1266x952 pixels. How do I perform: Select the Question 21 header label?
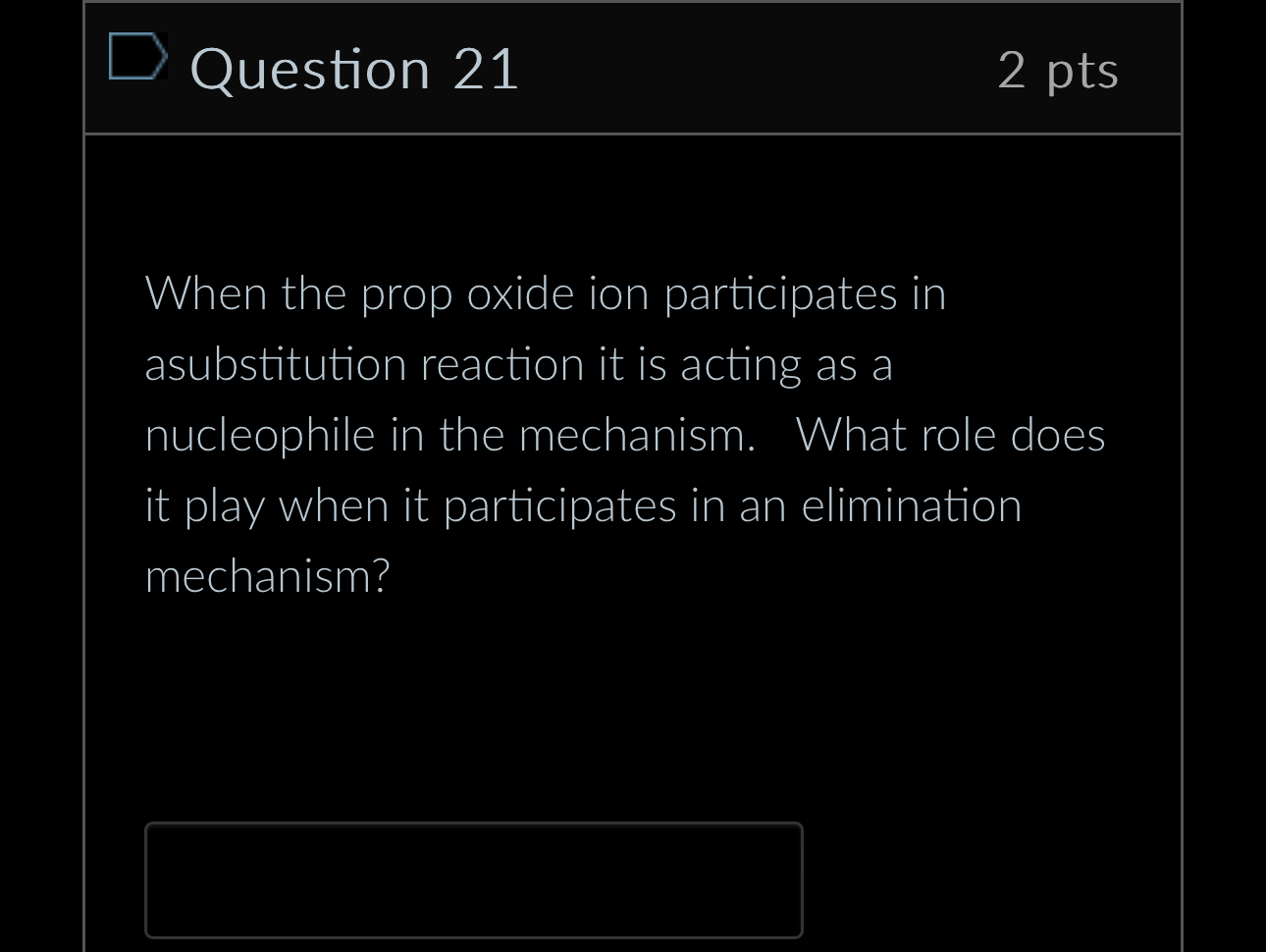click(x=355, y=69)
